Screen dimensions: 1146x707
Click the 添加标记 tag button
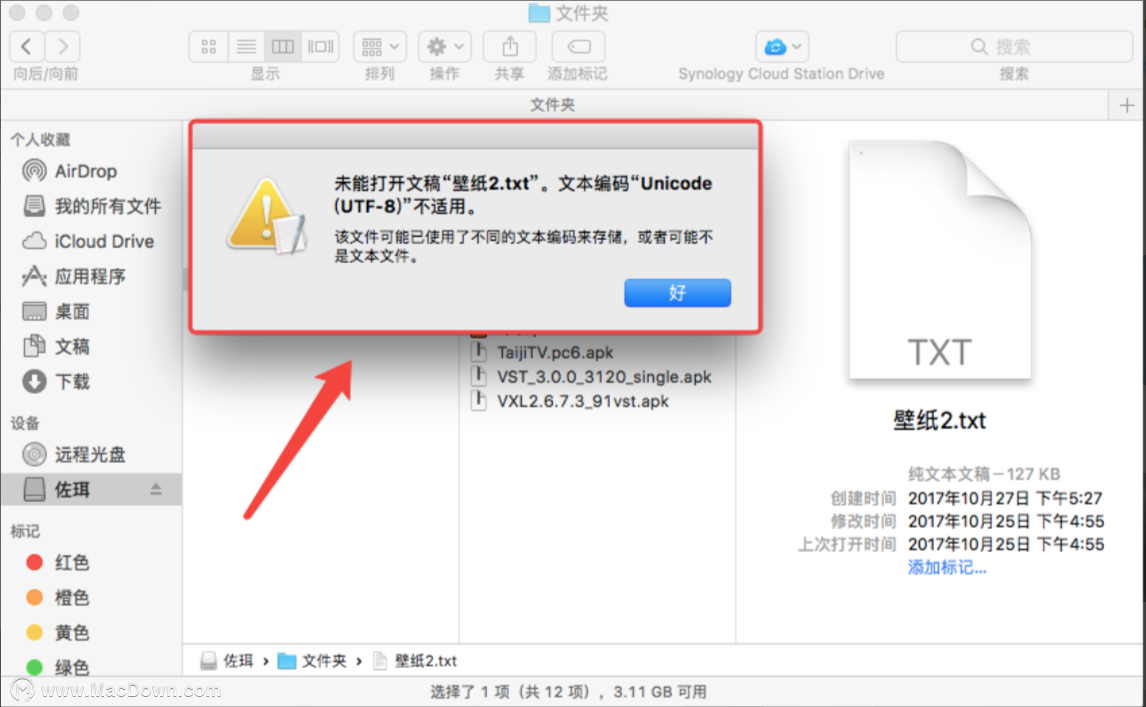(578, 47)
